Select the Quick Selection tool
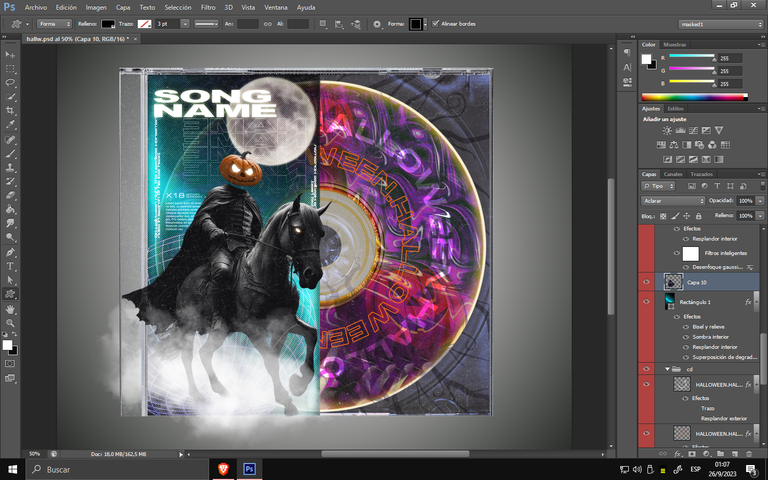Viewport: 768px width, 480px height. (10, 96)
